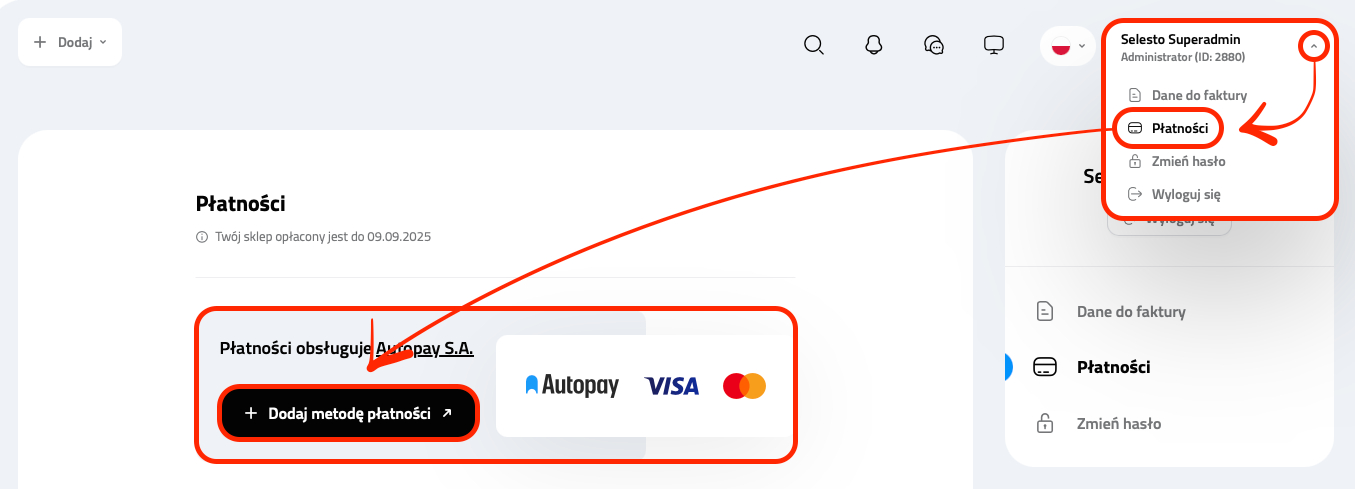
Task: Expand the Dodaj dropdown
Action: pyautogui.click(x=70, y=42)
